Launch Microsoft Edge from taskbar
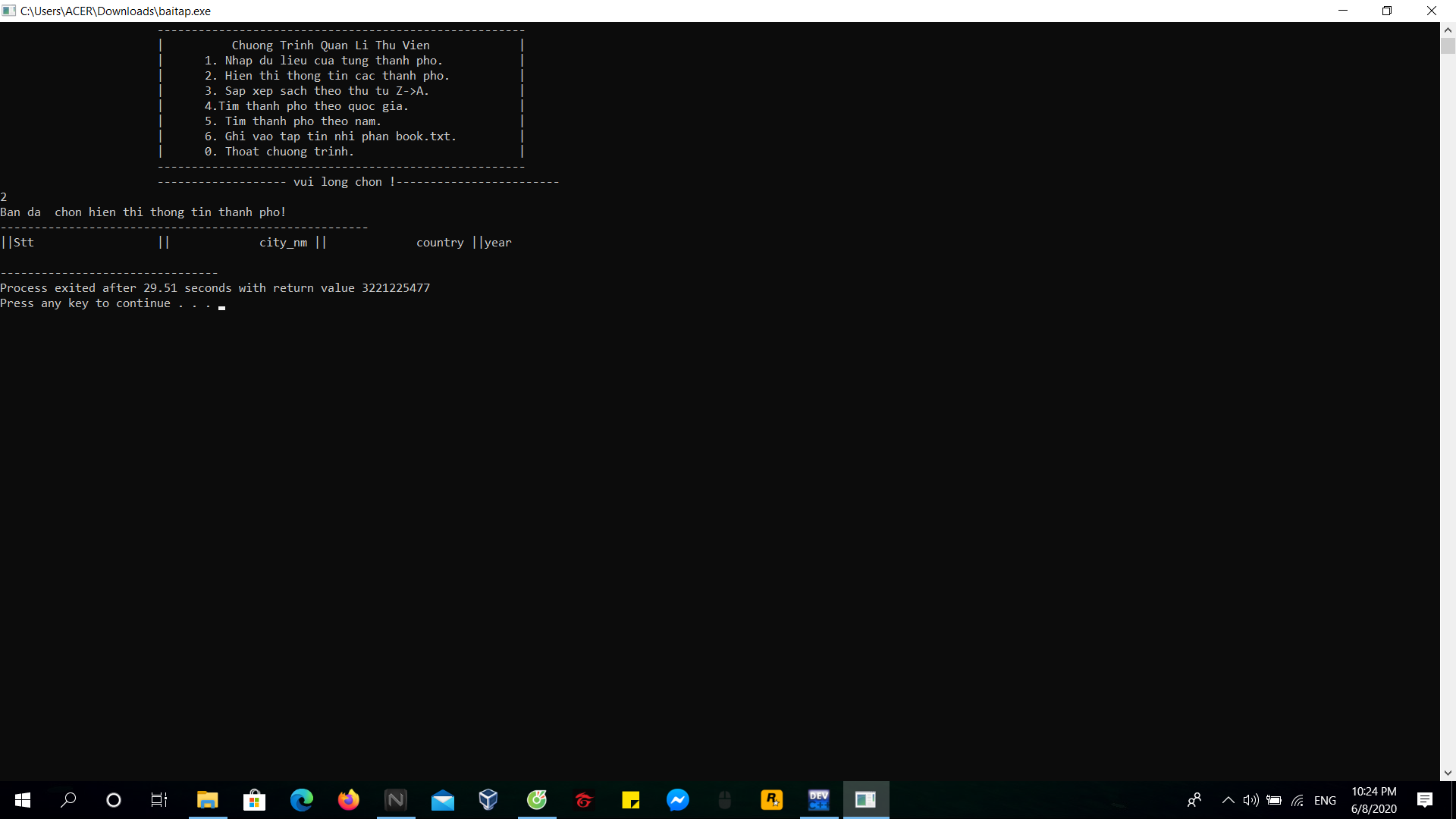 point(302,800)
